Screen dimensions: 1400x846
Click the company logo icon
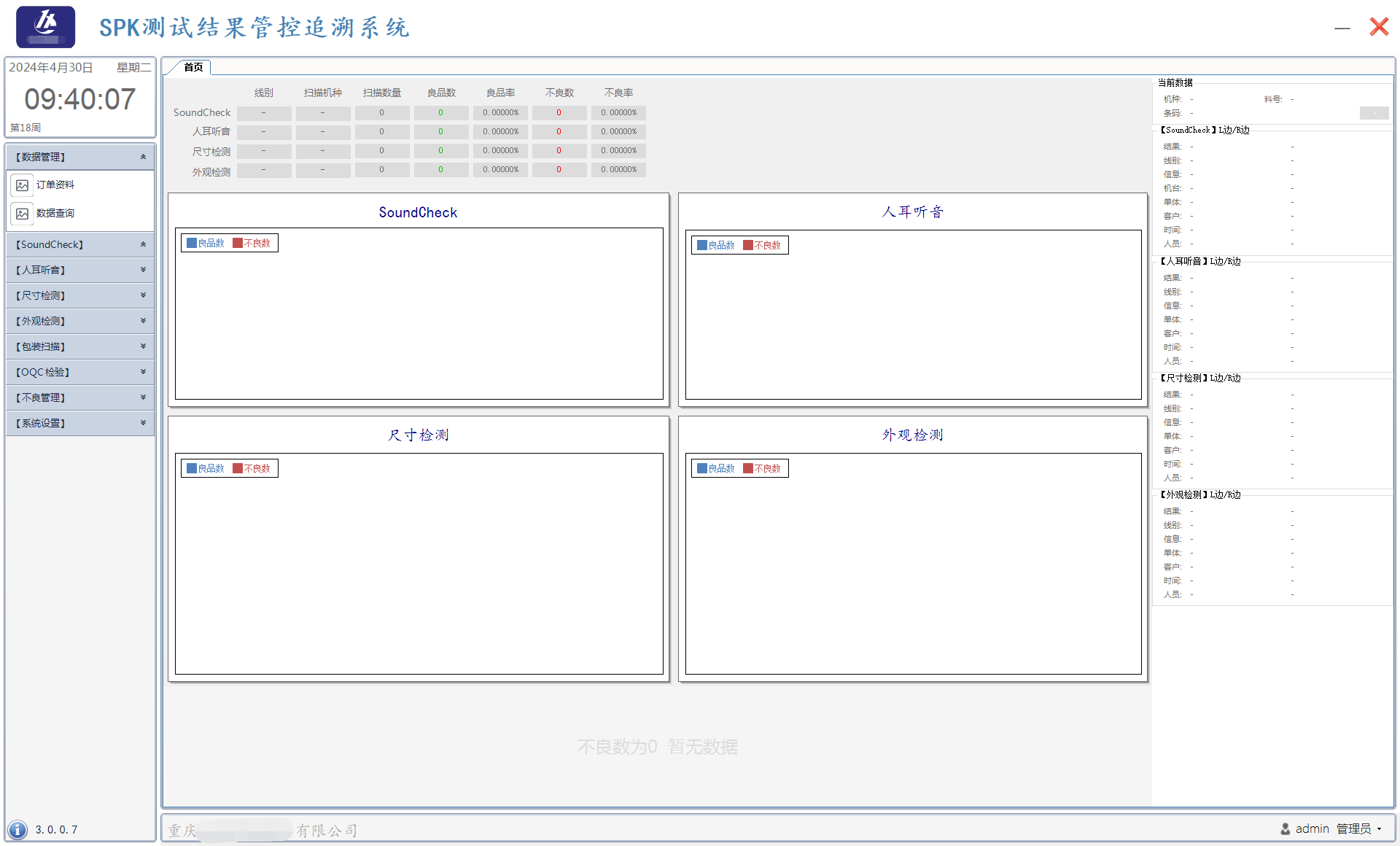45,27
